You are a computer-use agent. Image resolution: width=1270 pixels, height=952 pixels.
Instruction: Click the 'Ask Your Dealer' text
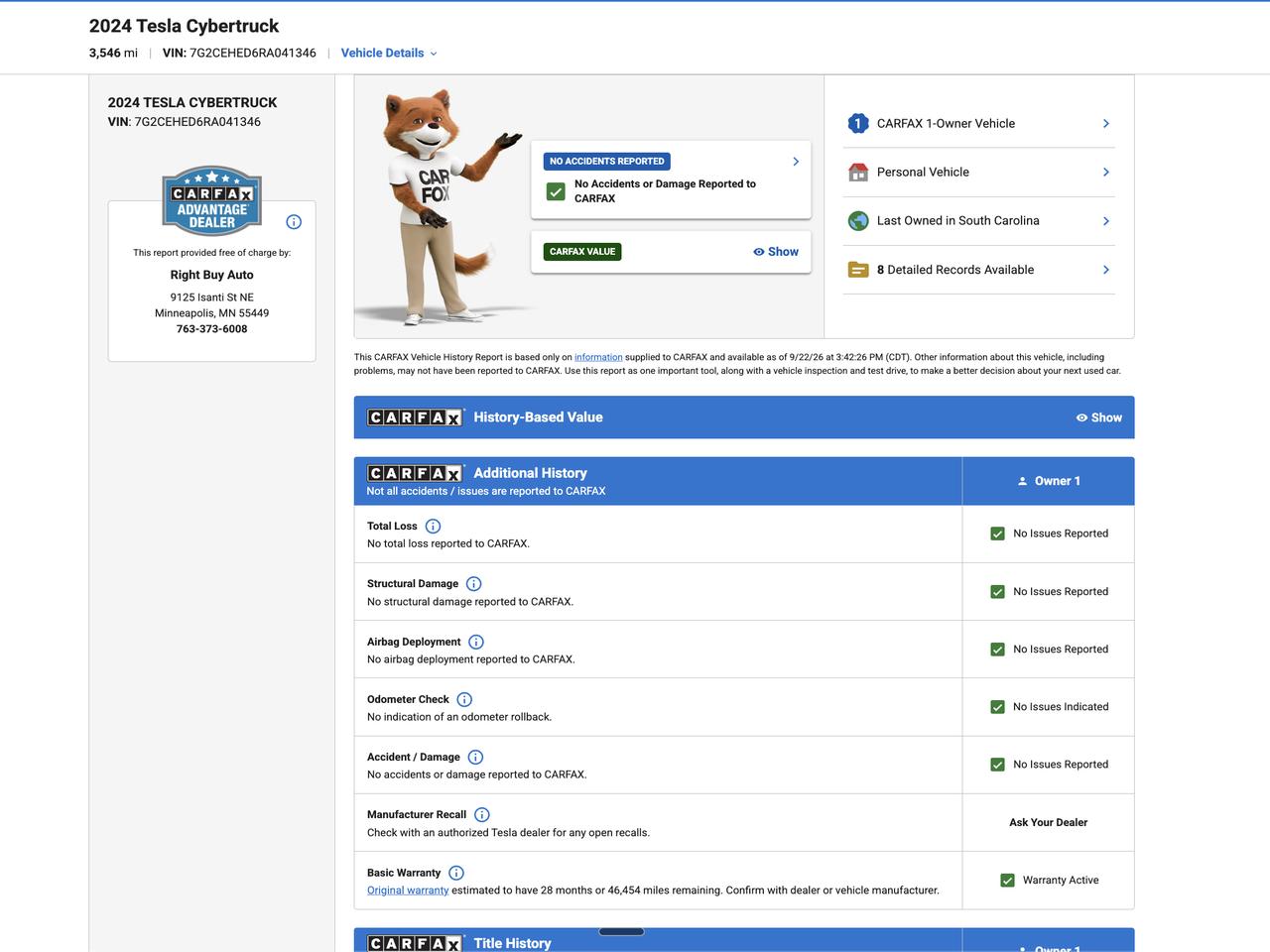[1049, 823]
